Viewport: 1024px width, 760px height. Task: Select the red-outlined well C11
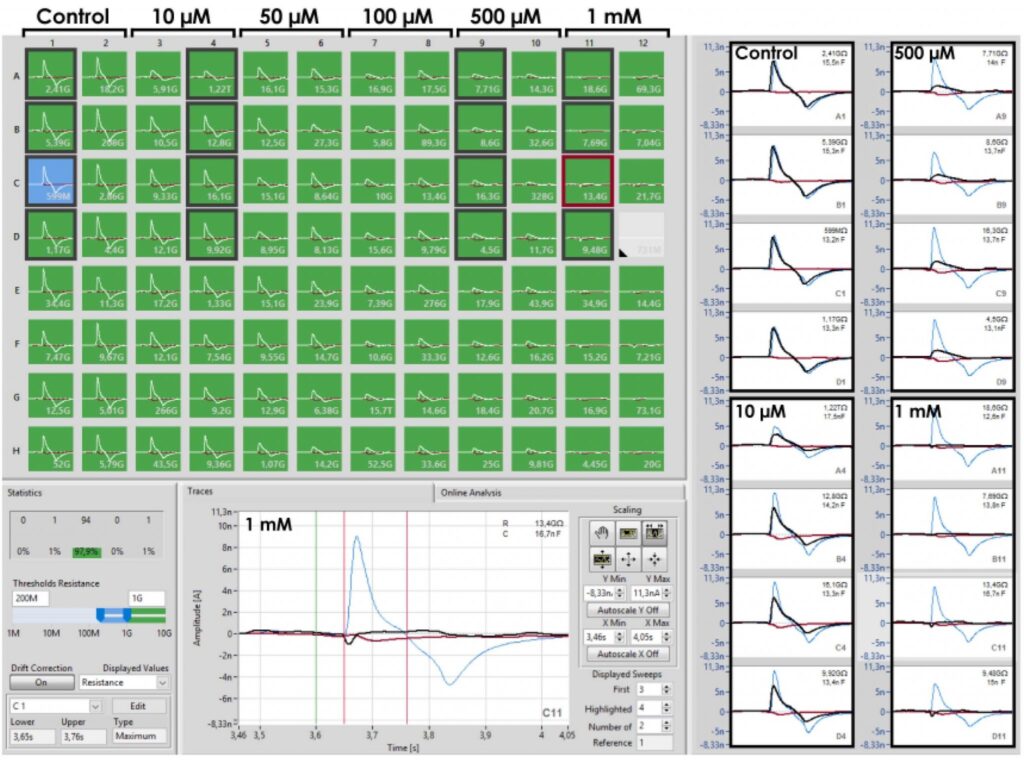pos(588,183)
